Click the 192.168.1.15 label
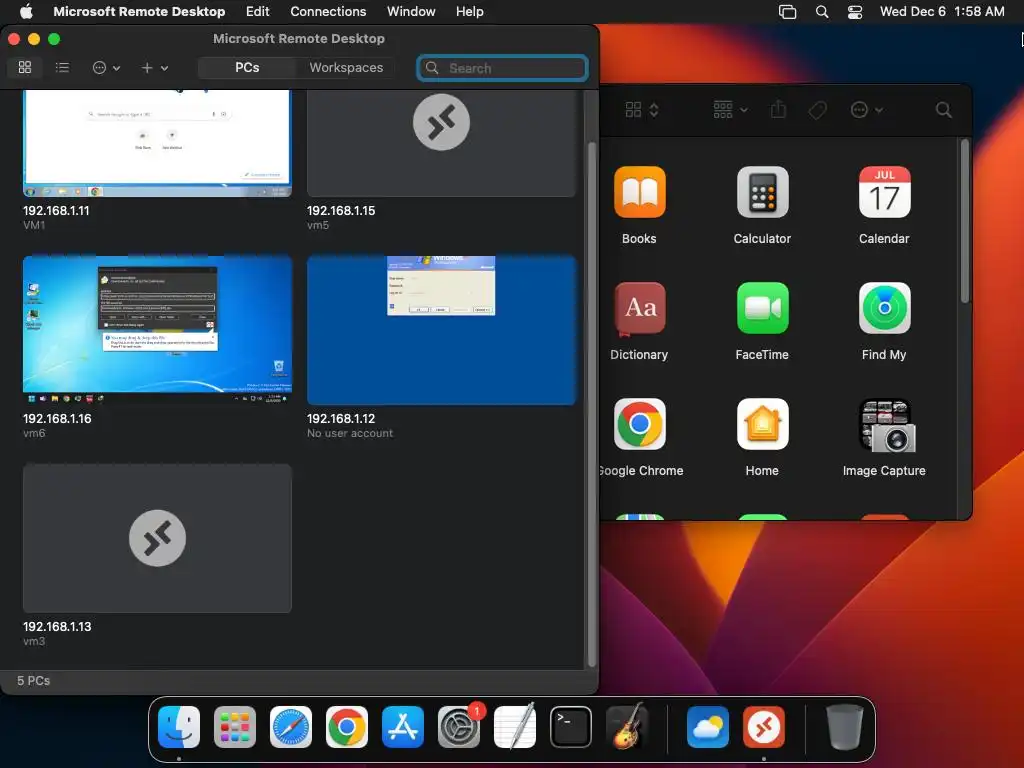 341,210
